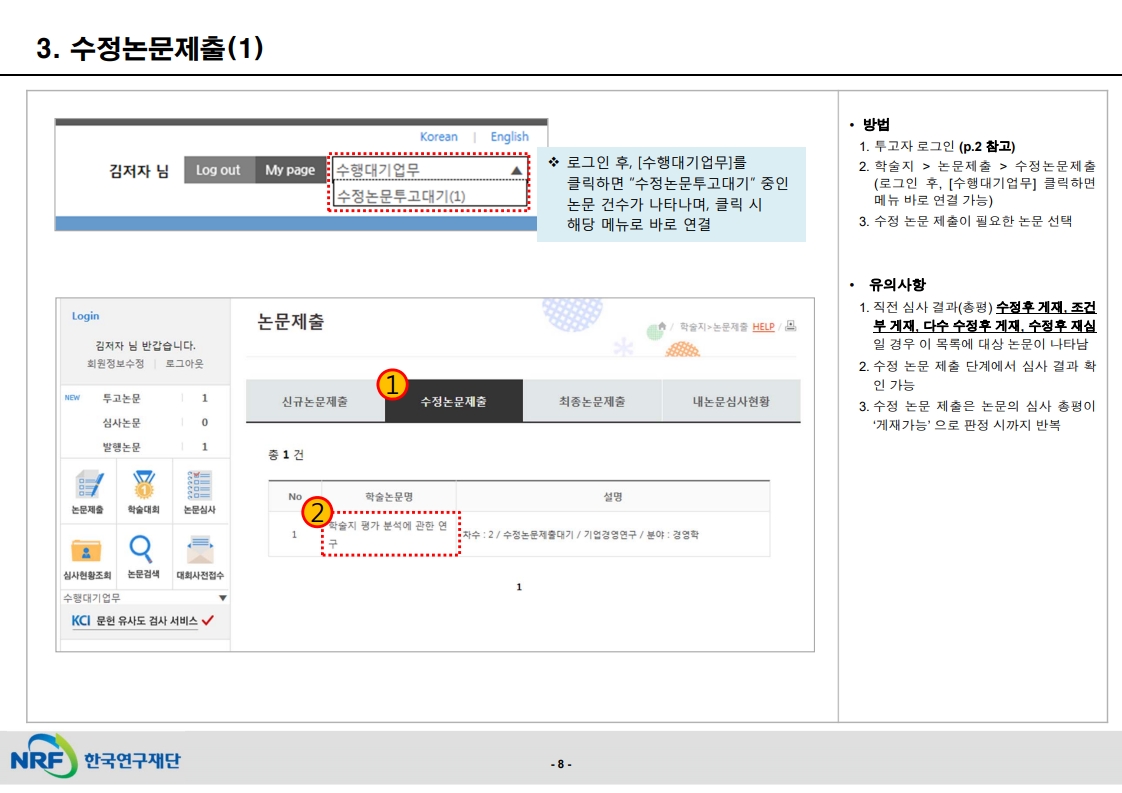Switch to the 신규논문제출 tab

(x=315, y=401)
